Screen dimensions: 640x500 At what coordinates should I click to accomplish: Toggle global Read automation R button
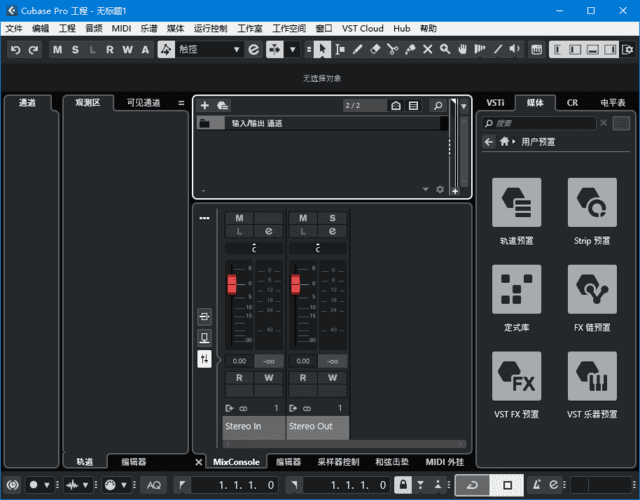(110, 50)
